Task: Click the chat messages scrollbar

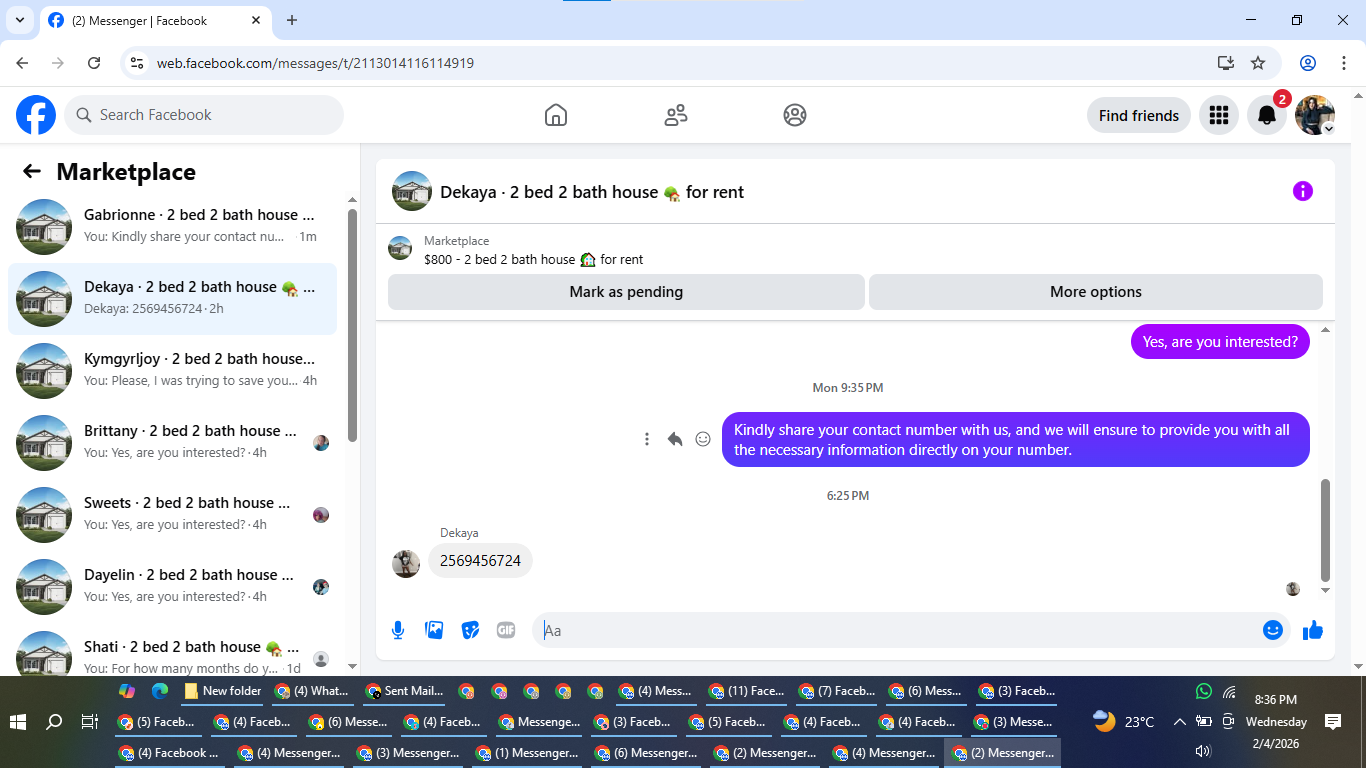Action: tap(1326, 530)
